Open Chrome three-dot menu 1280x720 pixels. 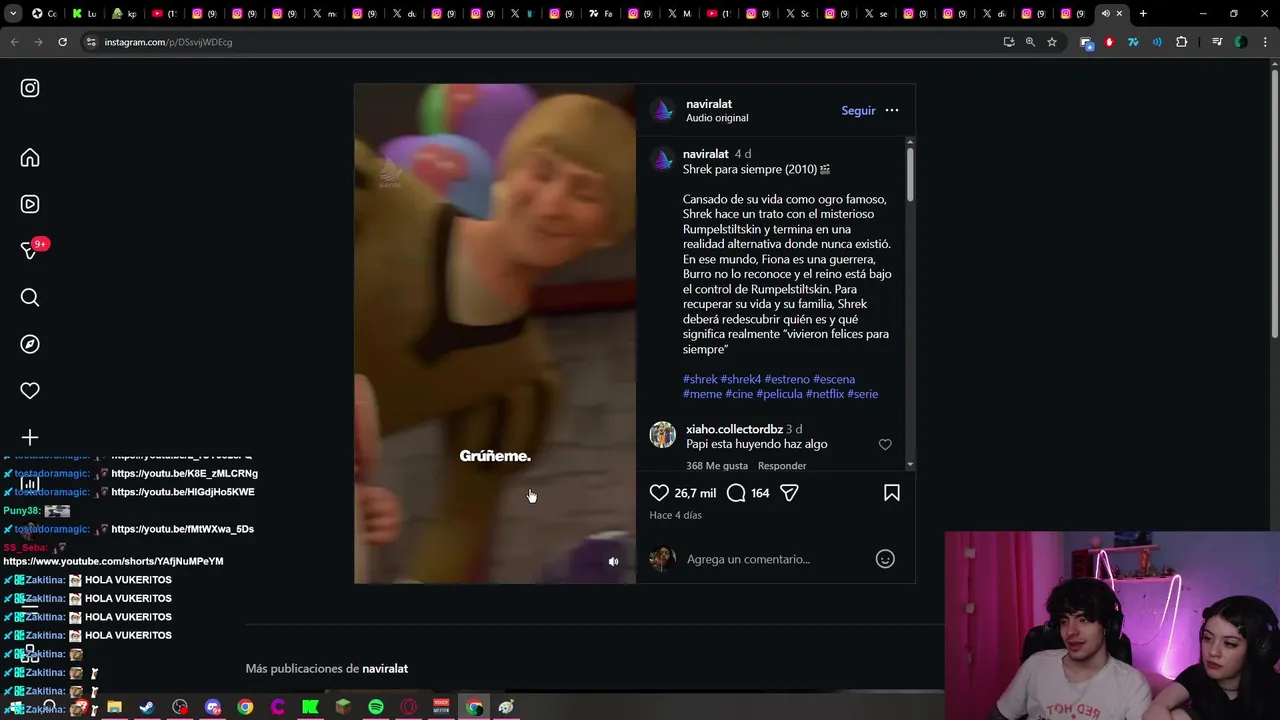tap(1264, 42)
